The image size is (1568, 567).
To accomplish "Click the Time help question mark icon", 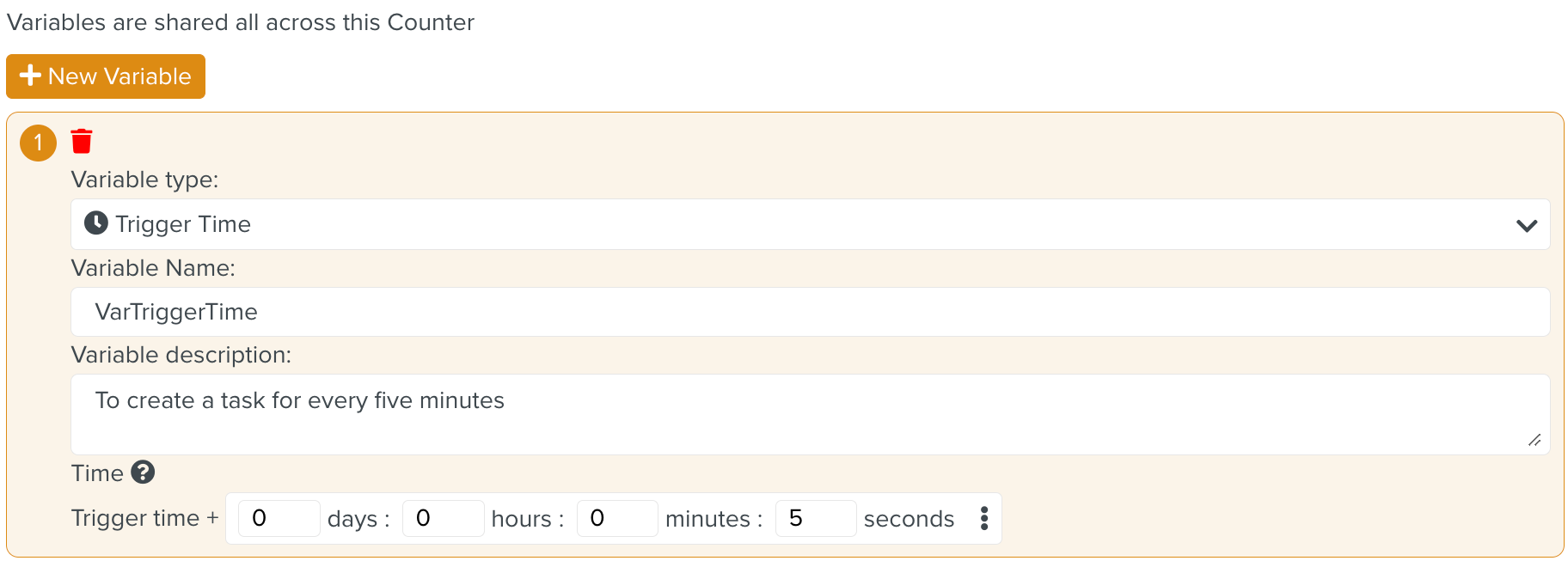I will (143, 472).
